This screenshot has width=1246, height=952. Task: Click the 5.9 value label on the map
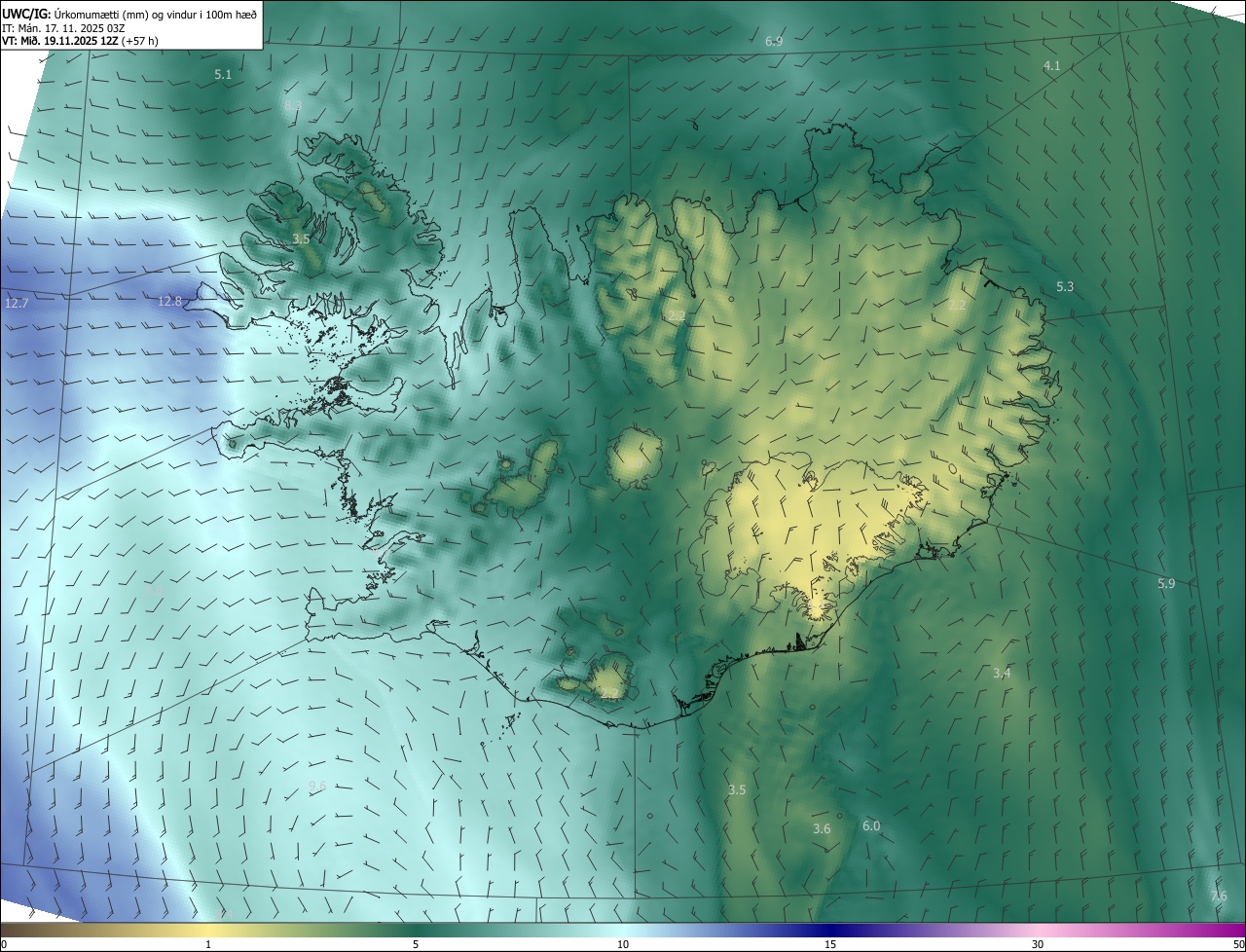tap(1166, 583)
